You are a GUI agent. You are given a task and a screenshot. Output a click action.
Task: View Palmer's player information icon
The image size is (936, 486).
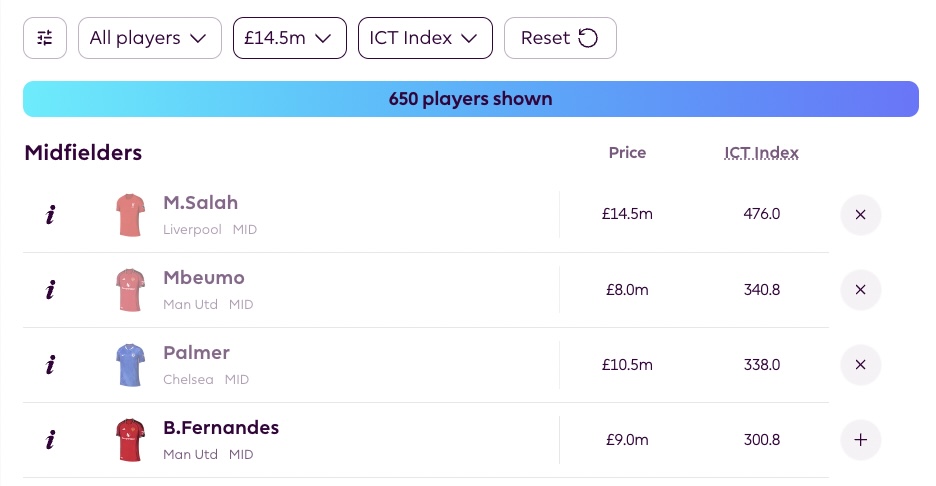coord(50,365)
